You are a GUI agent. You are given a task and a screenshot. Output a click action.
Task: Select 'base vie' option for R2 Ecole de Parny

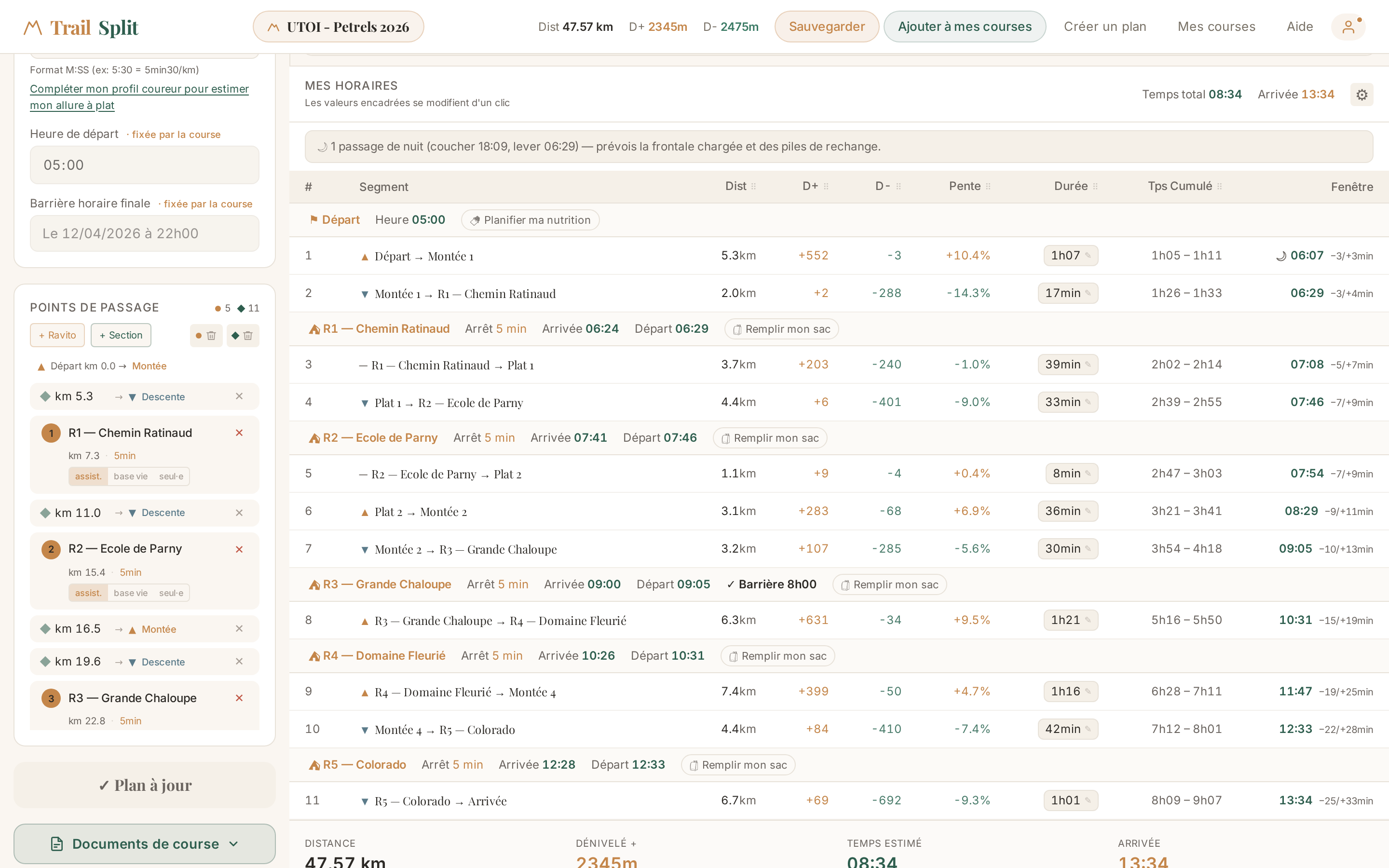130,593
